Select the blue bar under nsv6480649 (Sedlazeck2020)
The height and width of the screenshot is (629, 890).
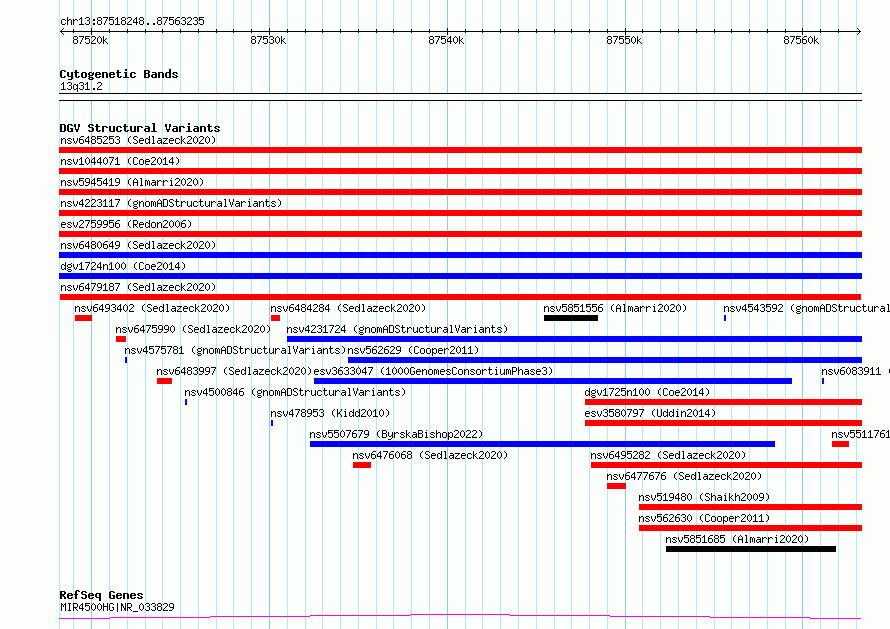coord(460,255)
